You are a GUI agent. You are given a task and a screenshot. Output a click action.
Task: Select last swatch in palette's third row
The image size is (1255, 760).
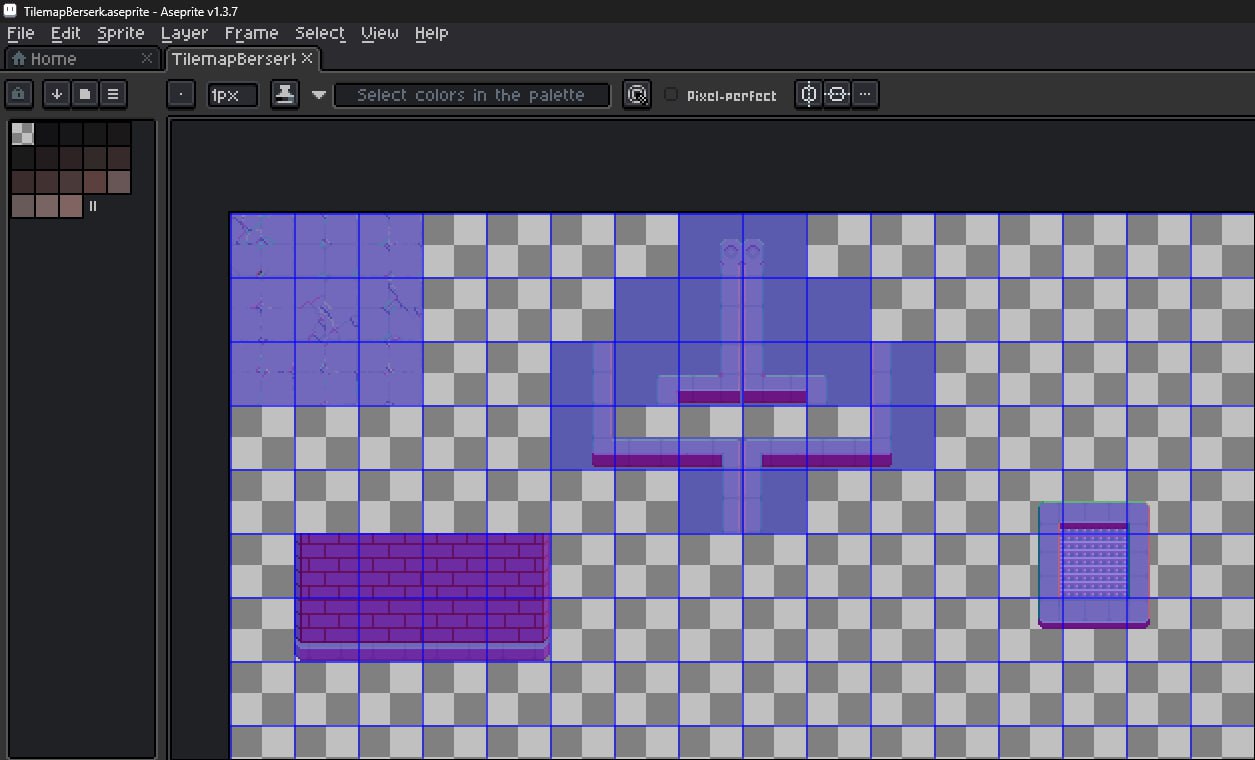pyautogui.click(x=119, y=182)
